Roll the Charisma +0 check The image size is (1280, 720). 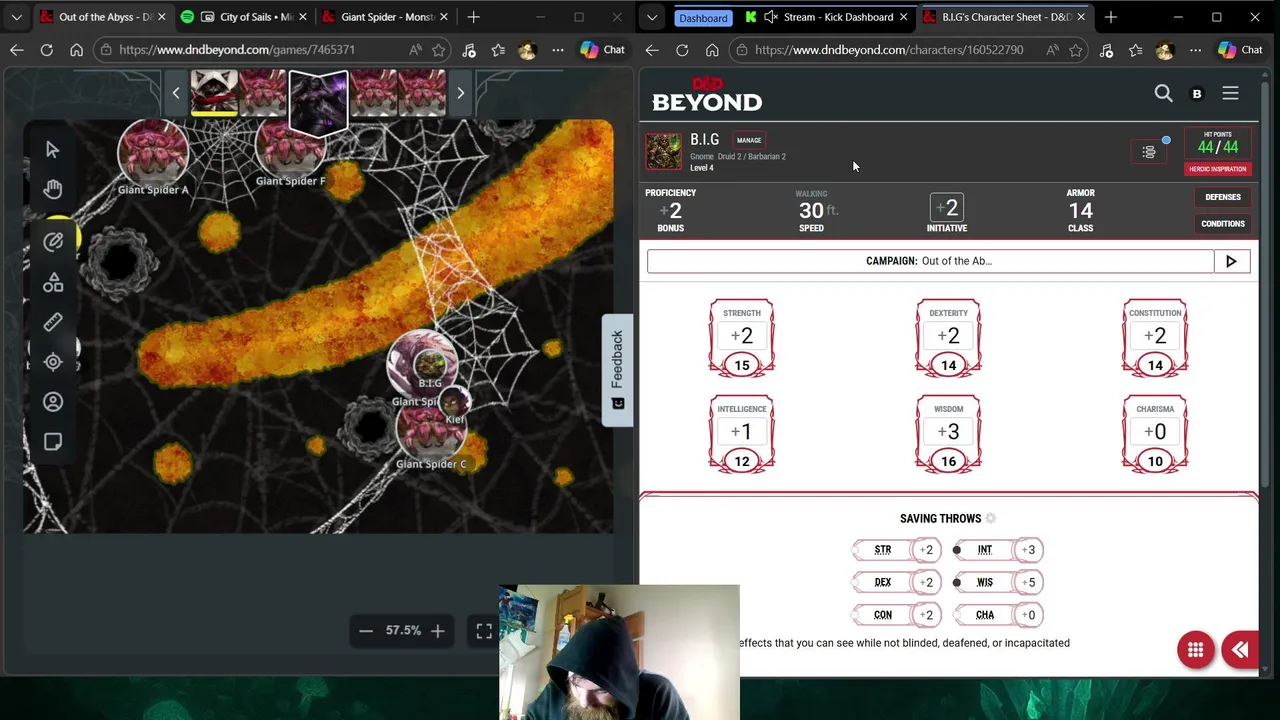coord(1155,432)
